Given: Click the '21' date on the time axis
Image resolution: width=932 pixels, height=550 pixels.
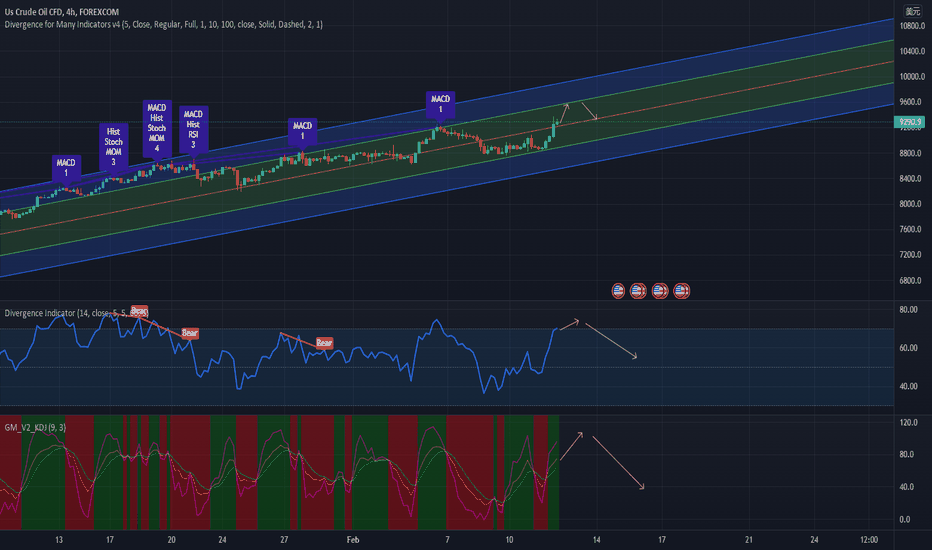Looking at the screenshot, I should (x=749, y=540).
